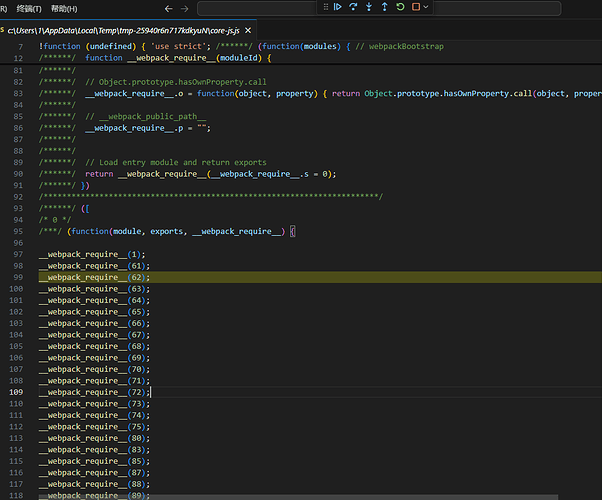Click the highlighted __webpack_require__(62) line

(x=93, y=277)
